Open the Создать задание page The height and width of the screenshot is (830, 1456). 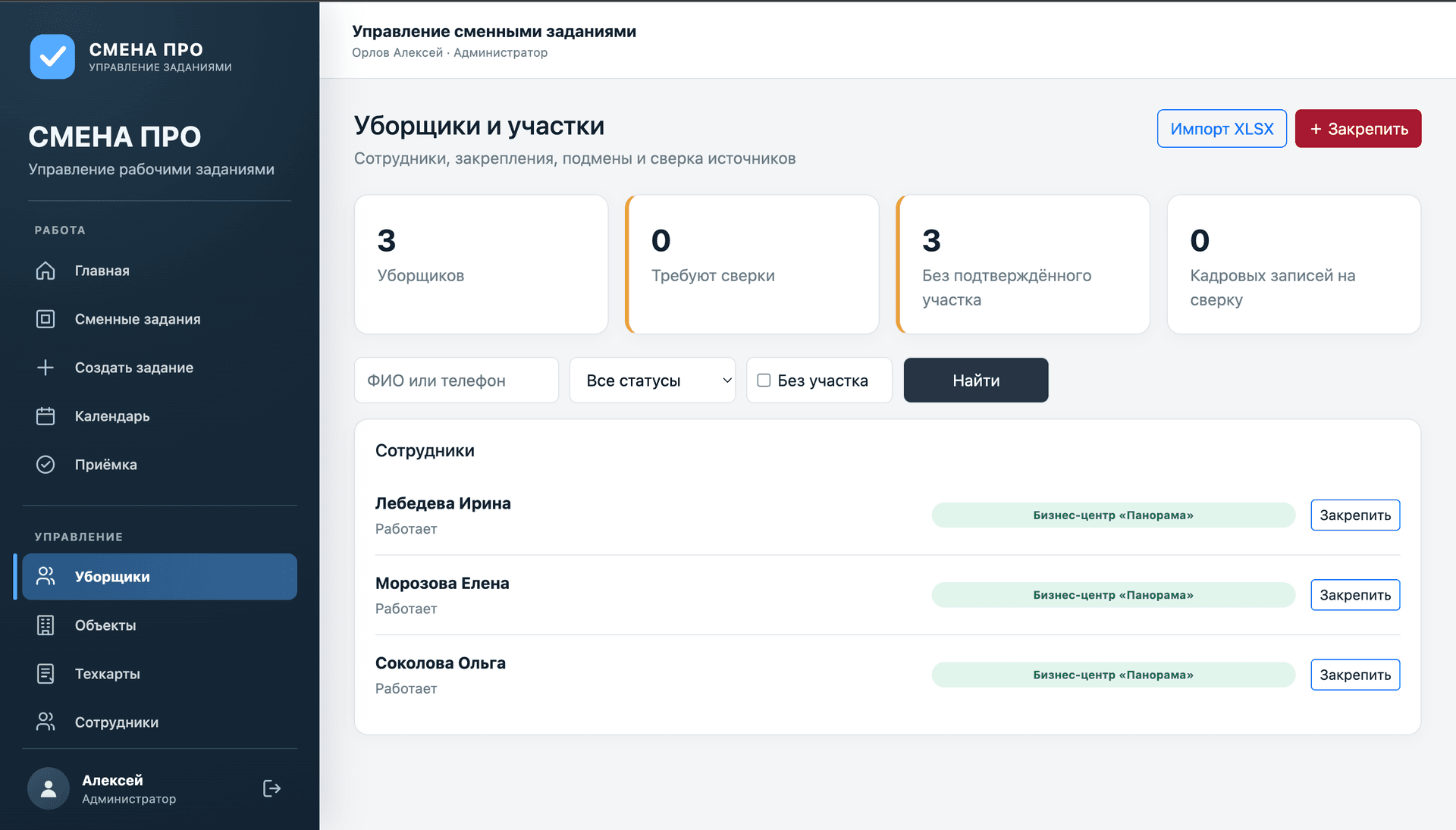pos(160,368)
